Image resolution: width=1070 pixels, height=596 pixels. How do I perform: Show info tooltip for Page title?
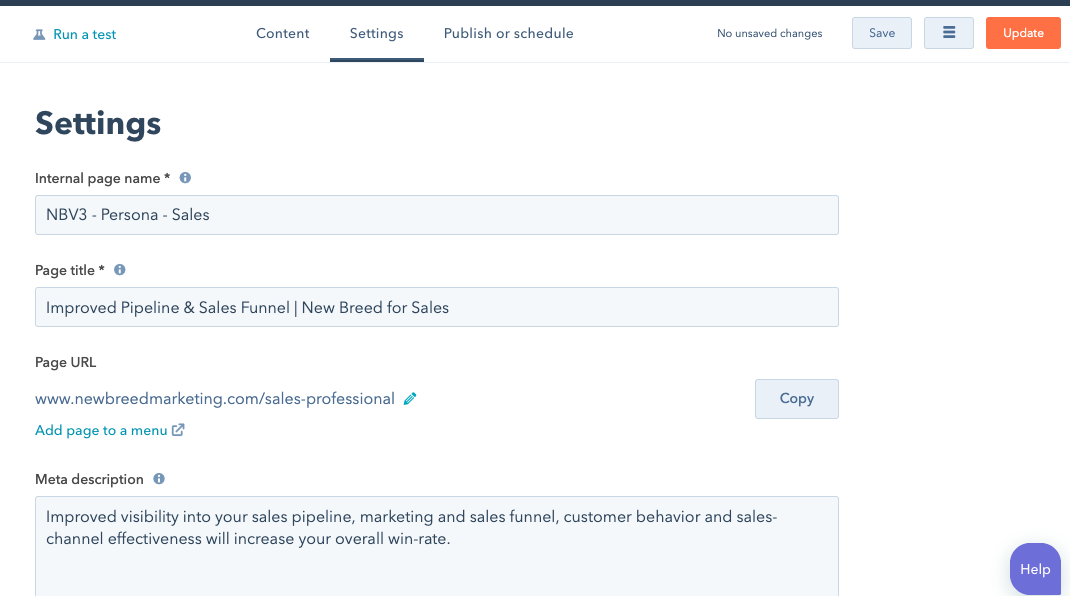click(119, 270)
